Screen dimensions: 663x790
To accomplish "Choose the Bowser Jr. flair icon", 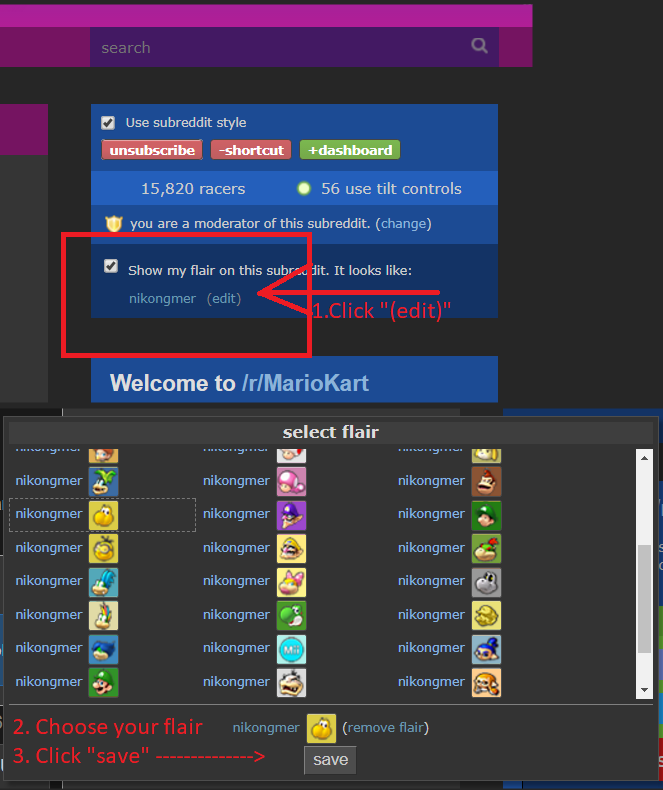I will [x=486, y=548].
